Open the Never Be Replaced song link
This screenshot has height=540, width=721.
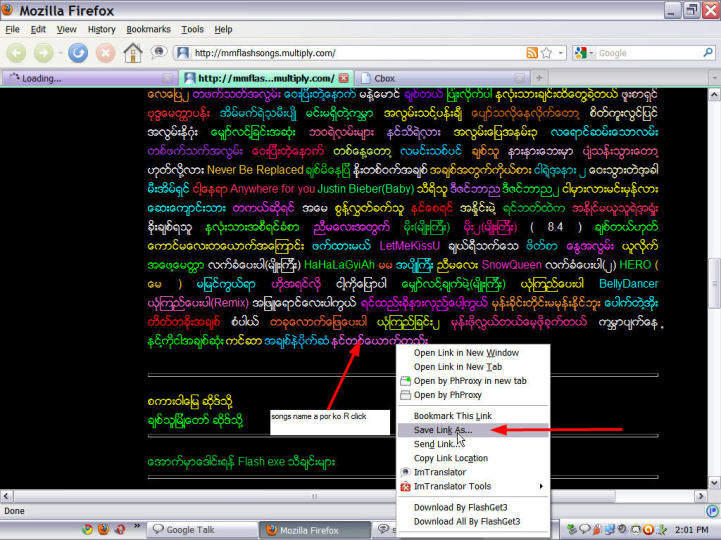point(255,170)
